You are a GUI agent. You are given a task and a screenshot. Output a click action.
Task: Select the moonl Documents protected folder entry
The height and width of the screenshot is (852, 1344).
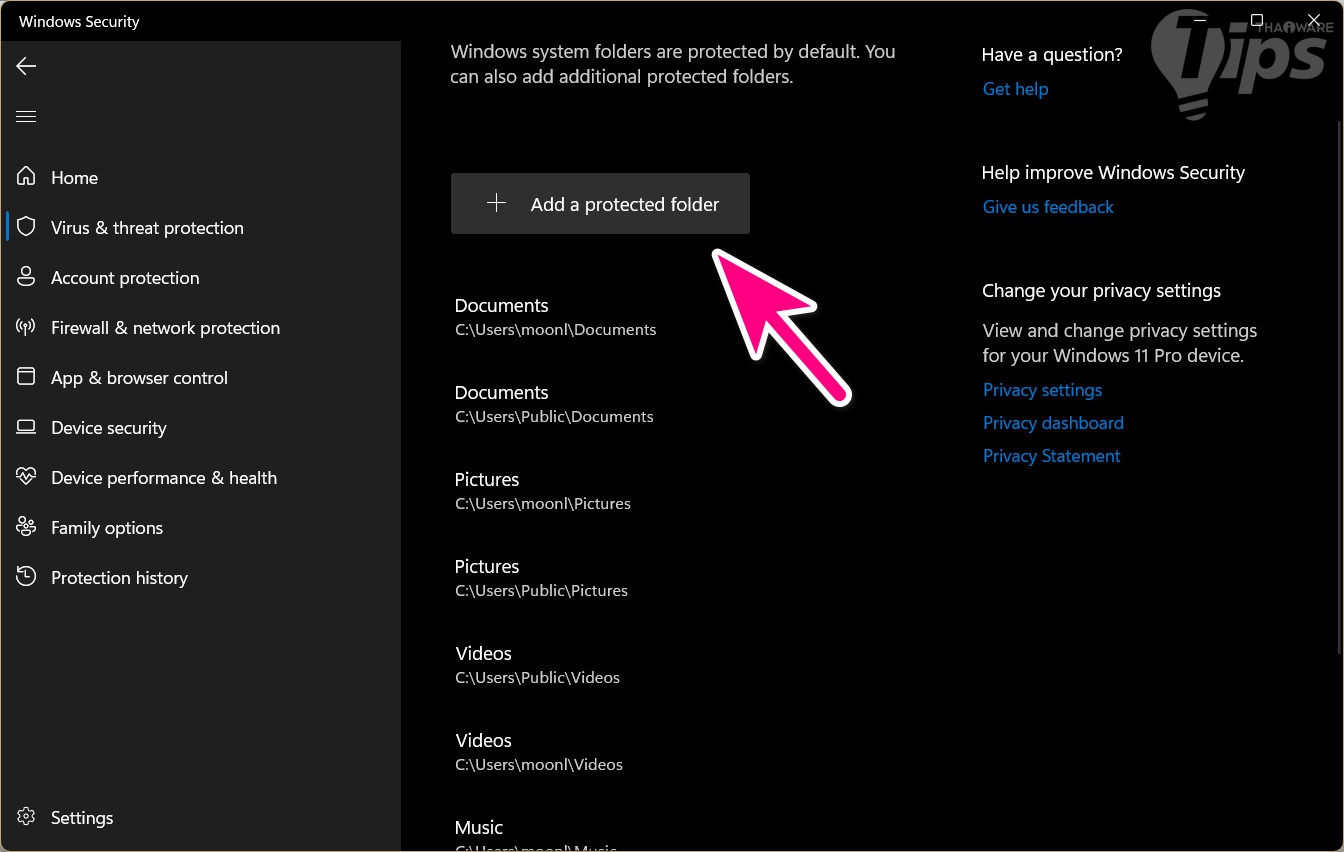[555, 316]
